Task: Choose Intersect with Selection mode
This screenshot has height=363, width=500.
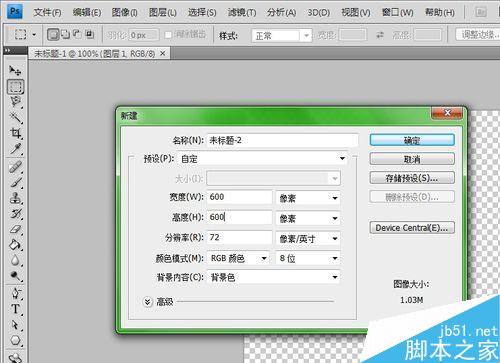Action: tap(89, 34)
